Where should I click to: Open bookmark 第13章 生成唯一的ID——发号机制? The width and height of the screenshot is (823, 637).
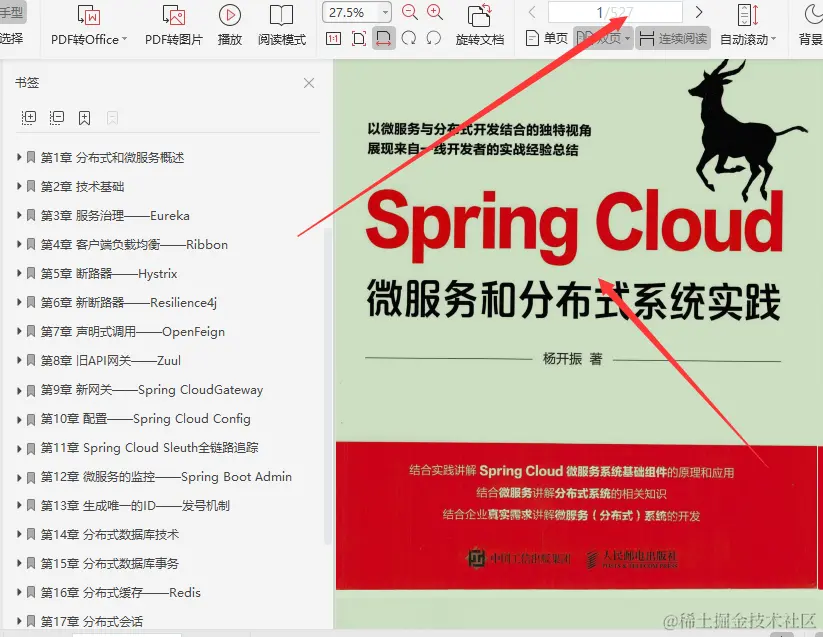coord(135,506)
